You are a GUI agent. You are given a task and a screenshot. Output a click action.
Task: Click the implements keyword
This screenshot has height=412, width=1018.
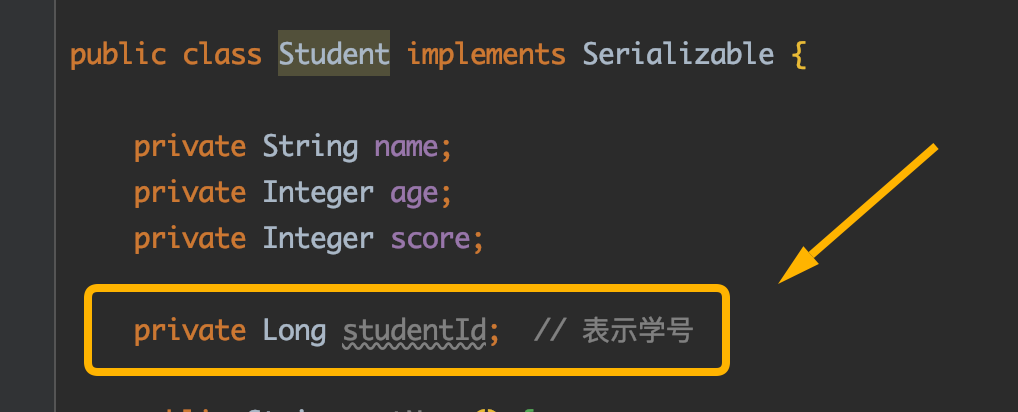tap(486, 55)
